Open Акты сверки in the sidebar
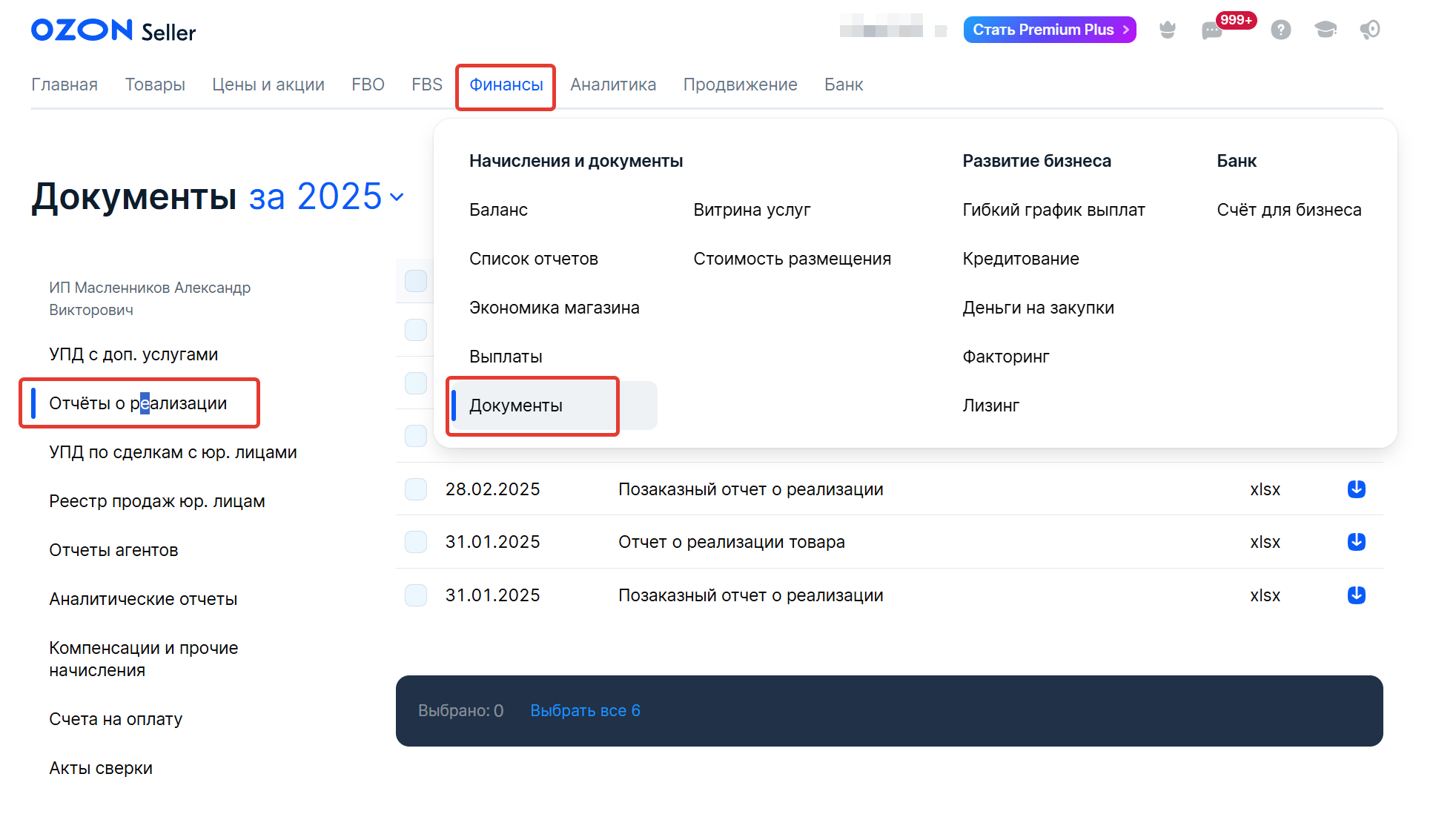This screenshot has width=1456, height=837. 101,768
